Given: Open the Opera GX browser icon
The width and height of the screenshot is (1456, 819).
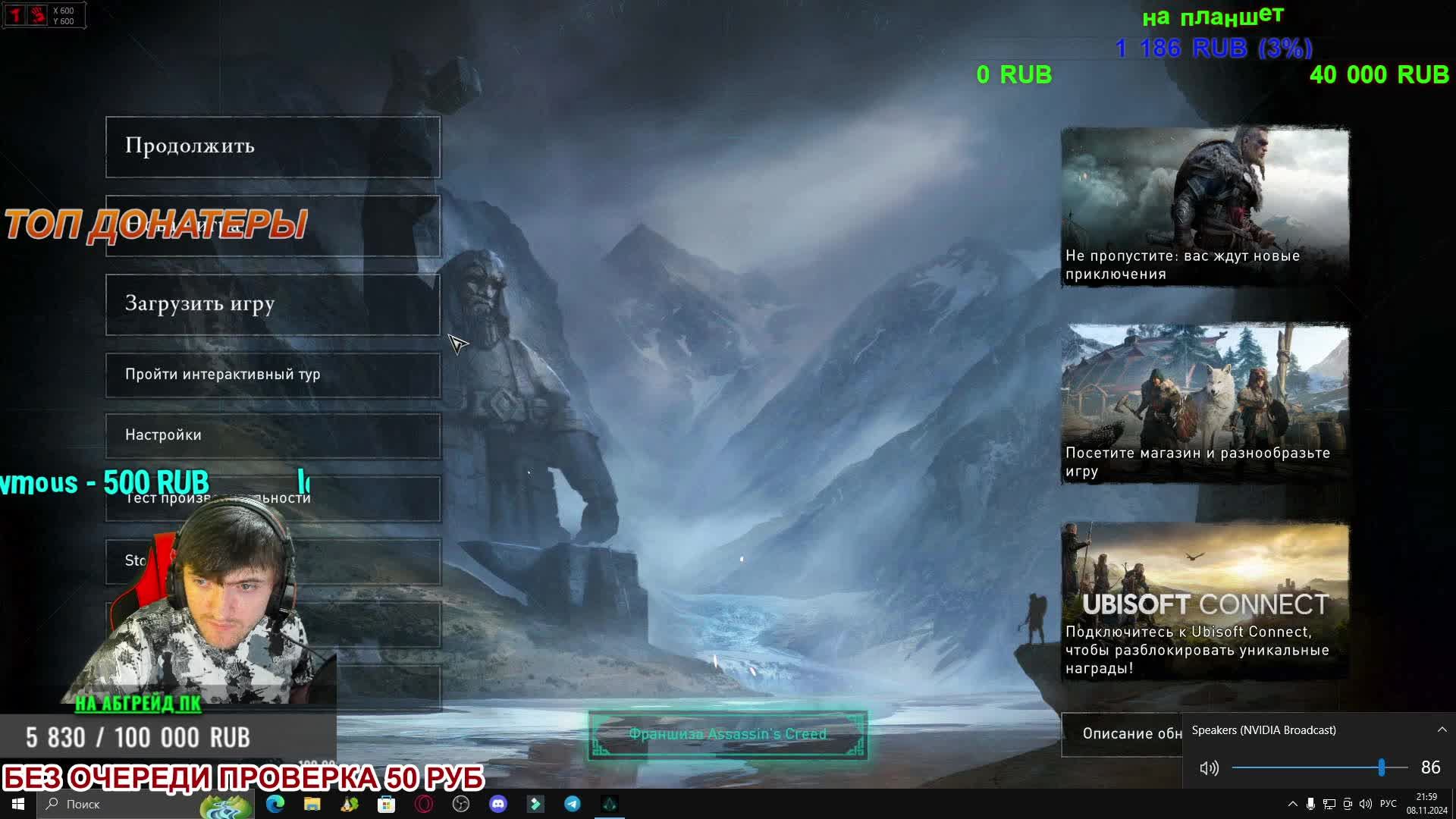Looking at the screenshot, I should point(424,804).
